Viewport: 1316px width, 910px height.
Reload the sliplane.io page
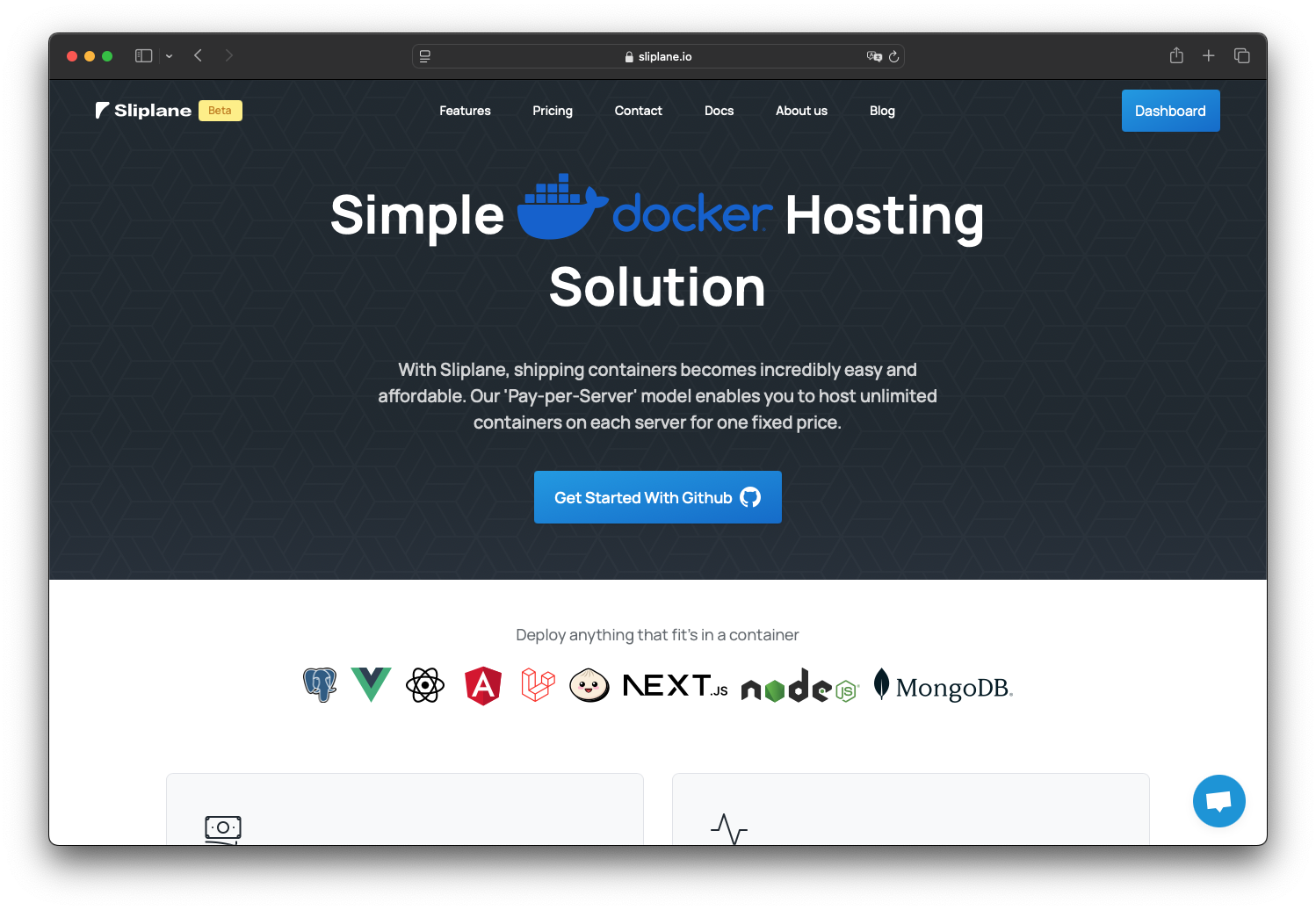[893, 56]
